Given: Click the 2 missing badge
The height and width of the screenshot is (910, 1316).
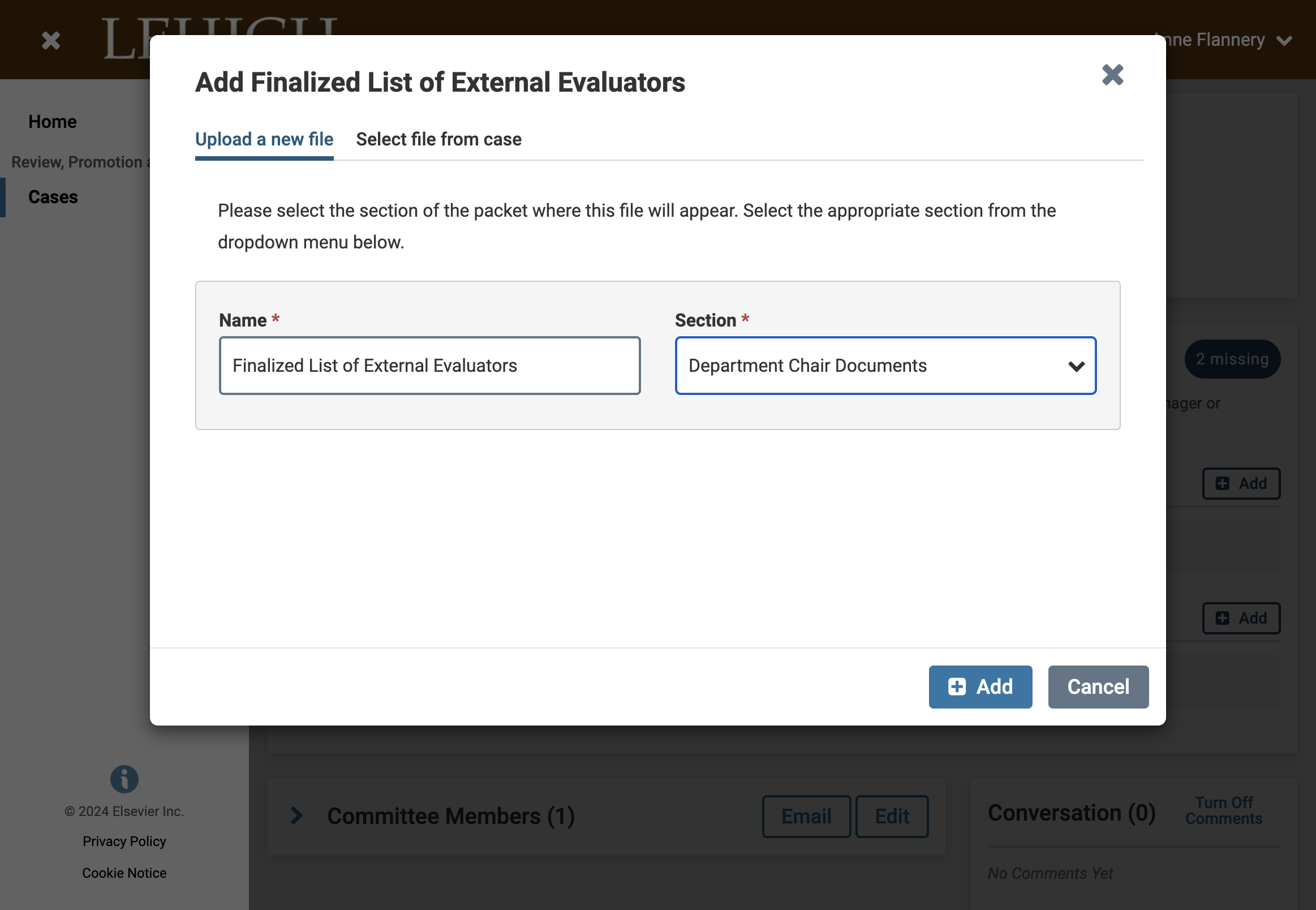Looking at the screenshot, I should (1232, 359).
